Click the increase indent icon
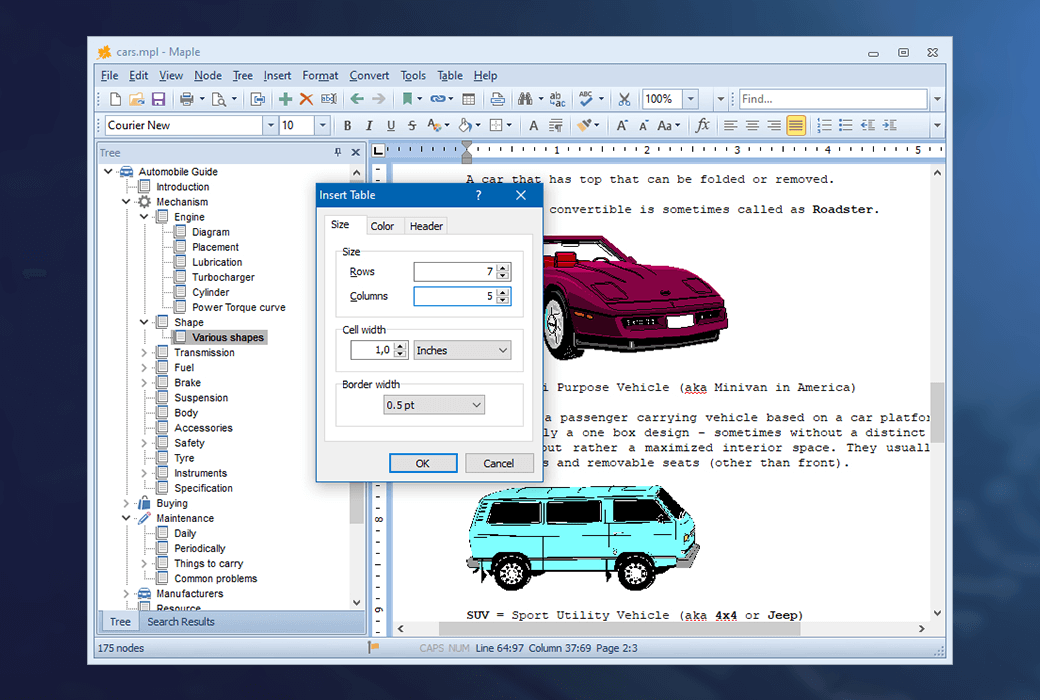Viewport: 1040px width, 700px height. [889, 125]
